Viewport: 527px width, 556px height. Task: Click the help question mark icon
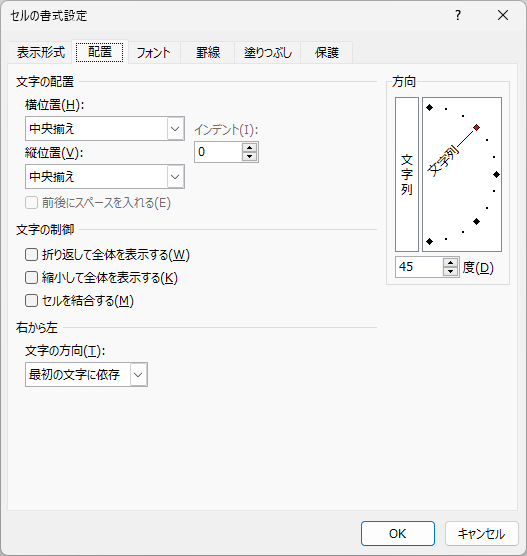pyautogui.click(x=458, y=15)
